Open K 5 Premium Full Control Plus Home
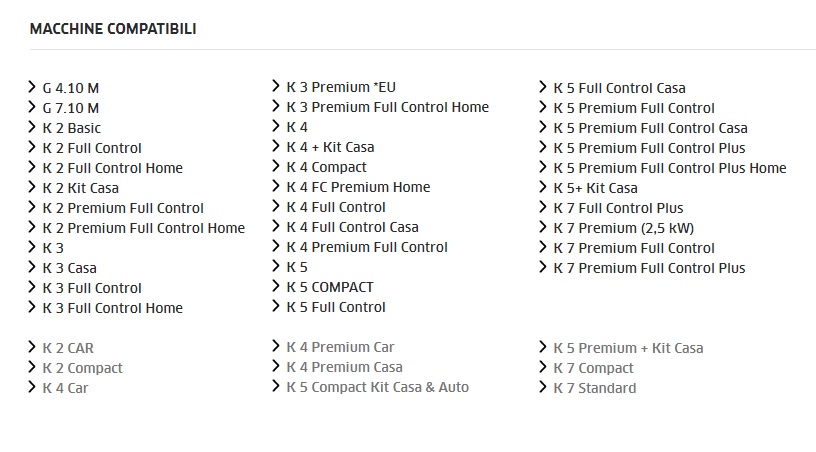This screenshot has height=452, width=816. [x=669, y=168]
